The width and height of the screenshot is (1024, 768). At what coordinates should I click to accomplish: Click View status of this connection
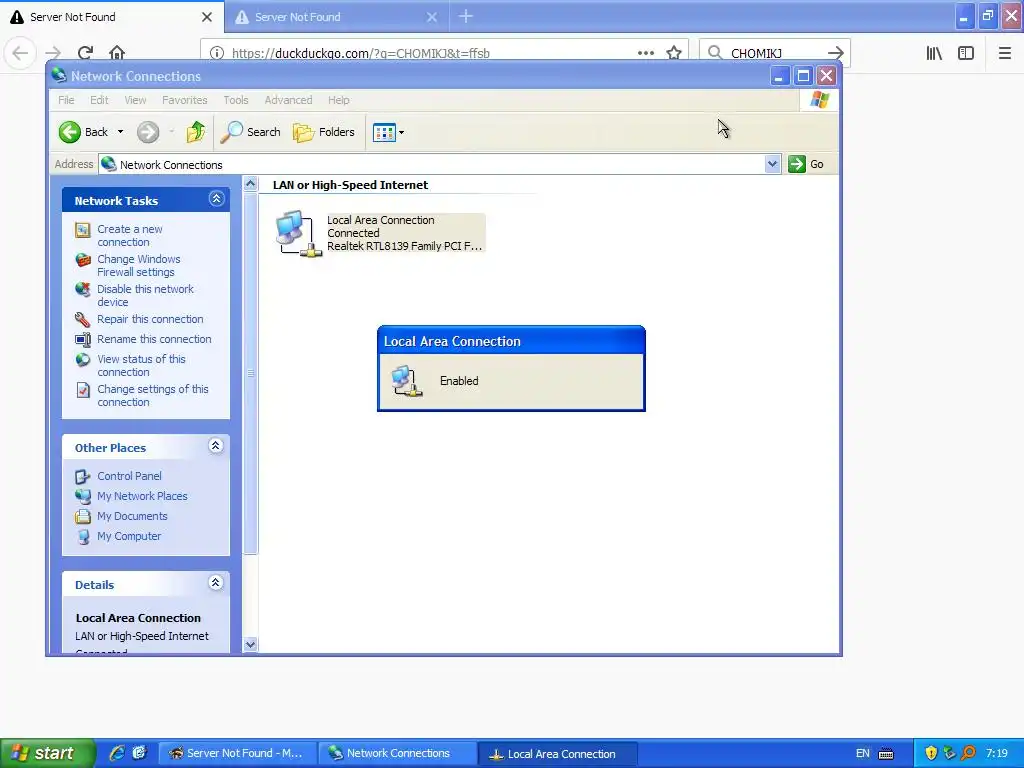point(141,366)
